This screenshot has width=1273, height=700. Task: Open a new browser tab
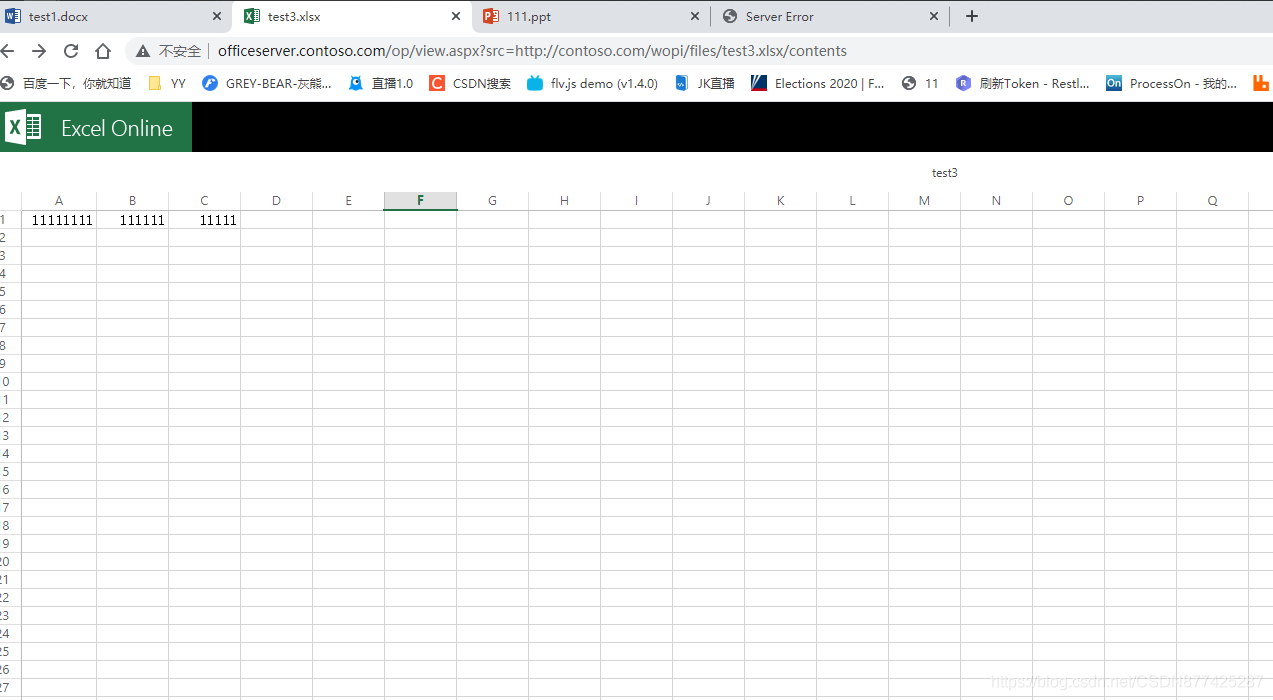click(971, 16)
